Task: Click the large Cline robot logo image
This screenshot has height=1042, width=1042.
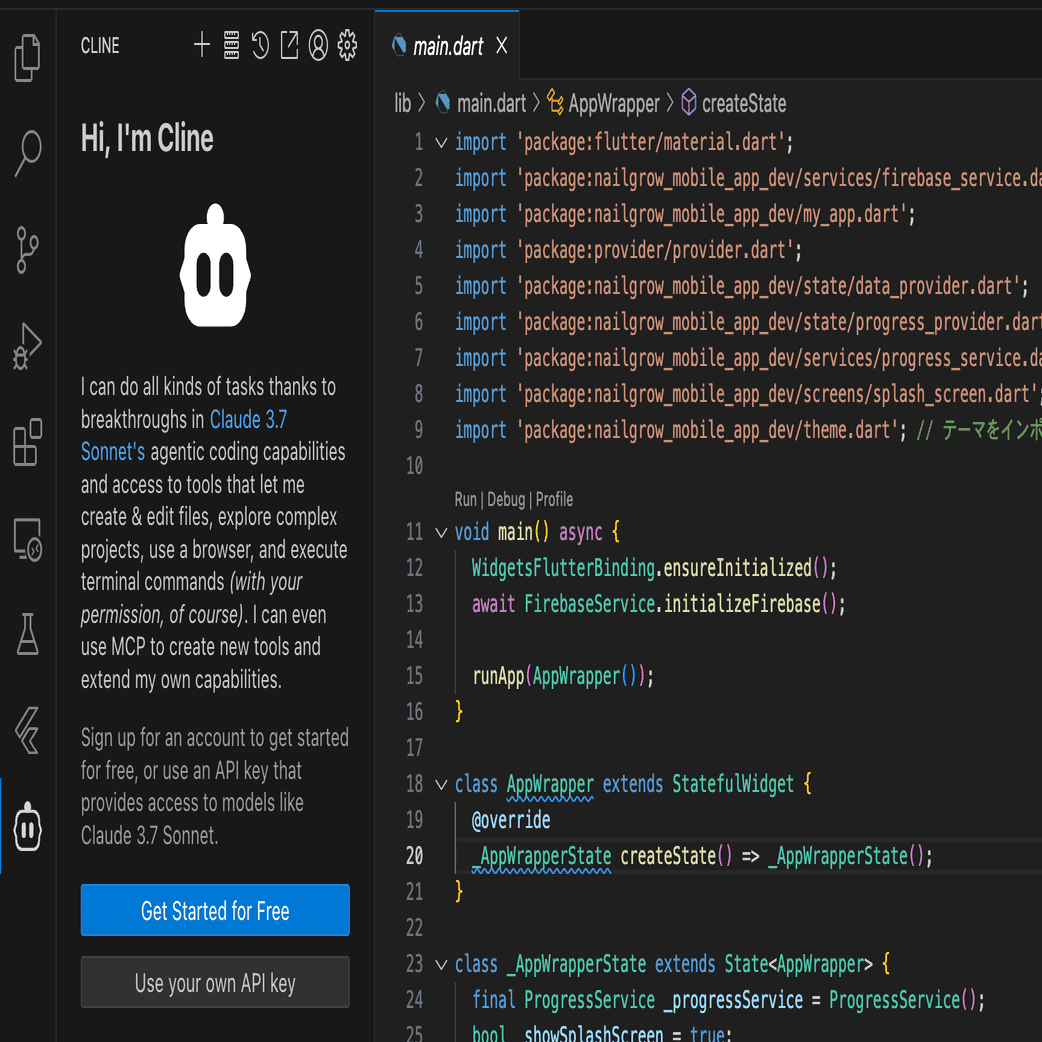Action: 215,265
